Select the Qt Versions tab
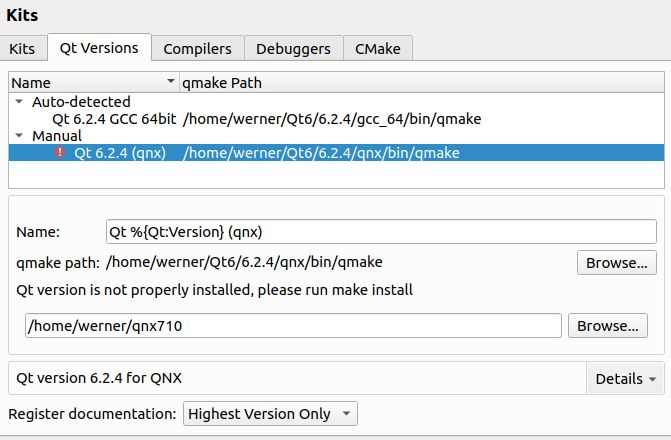Viewport: 671px width, 440px height. coord(99,48)
